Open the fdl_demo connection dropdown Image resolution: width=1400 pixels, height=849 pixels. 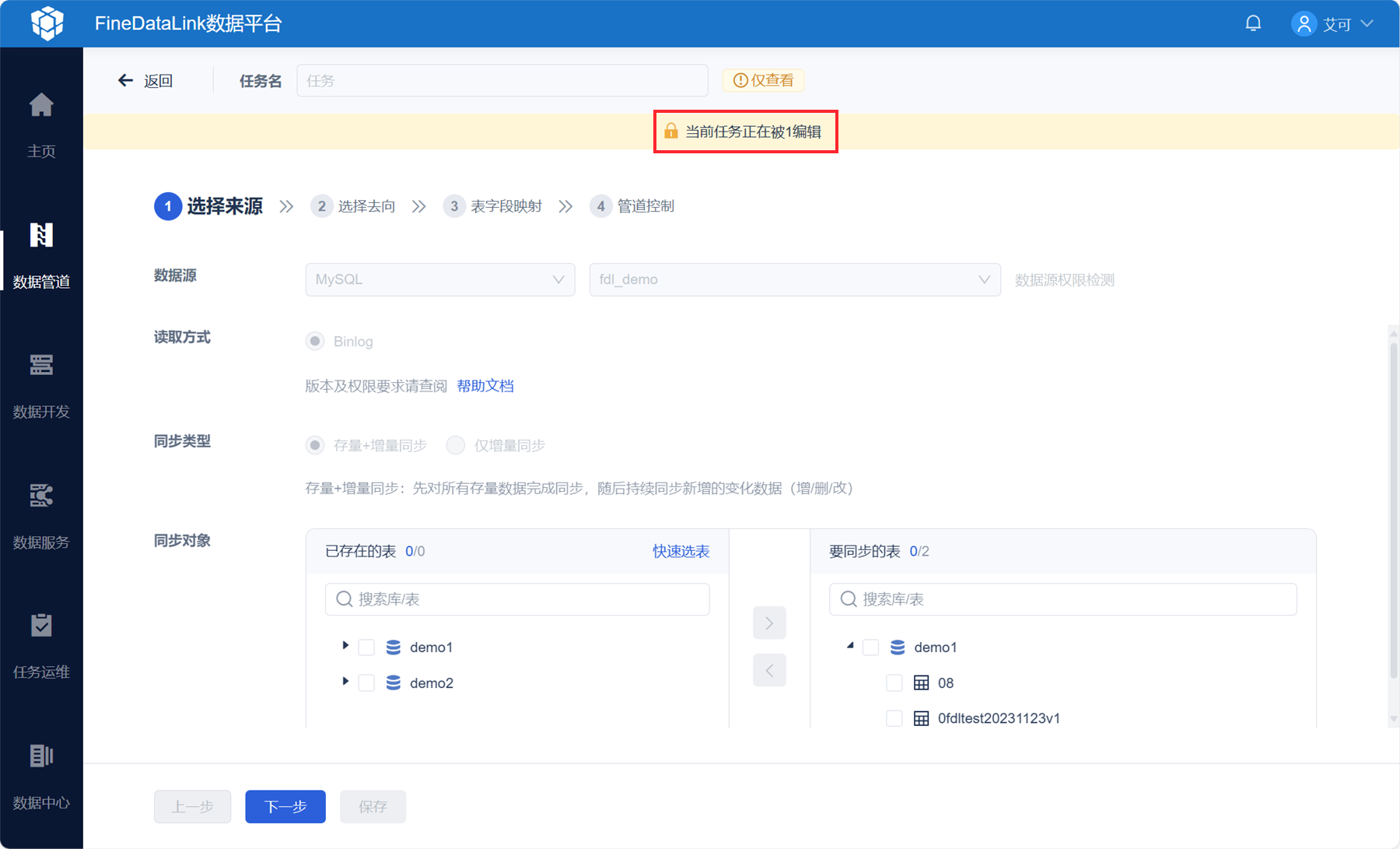click(795, 279)
